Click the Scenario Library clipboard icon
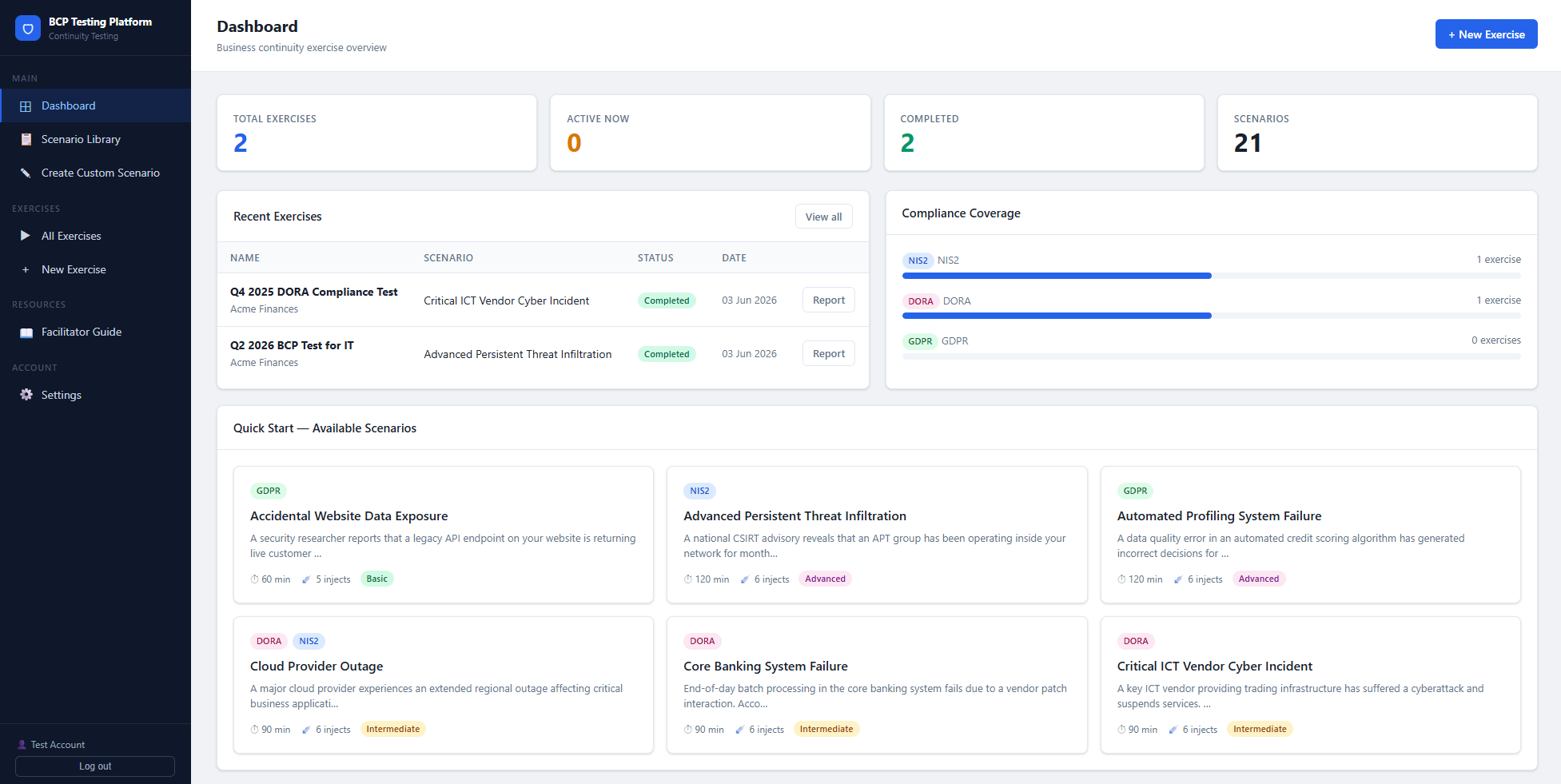Image resolution: width=1561 pixels, height=784 pixels. [26, 140]
